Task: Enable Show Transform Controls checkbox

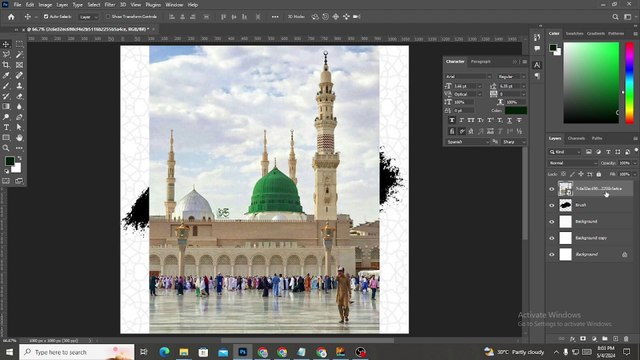Action: (x=108, y=17)
